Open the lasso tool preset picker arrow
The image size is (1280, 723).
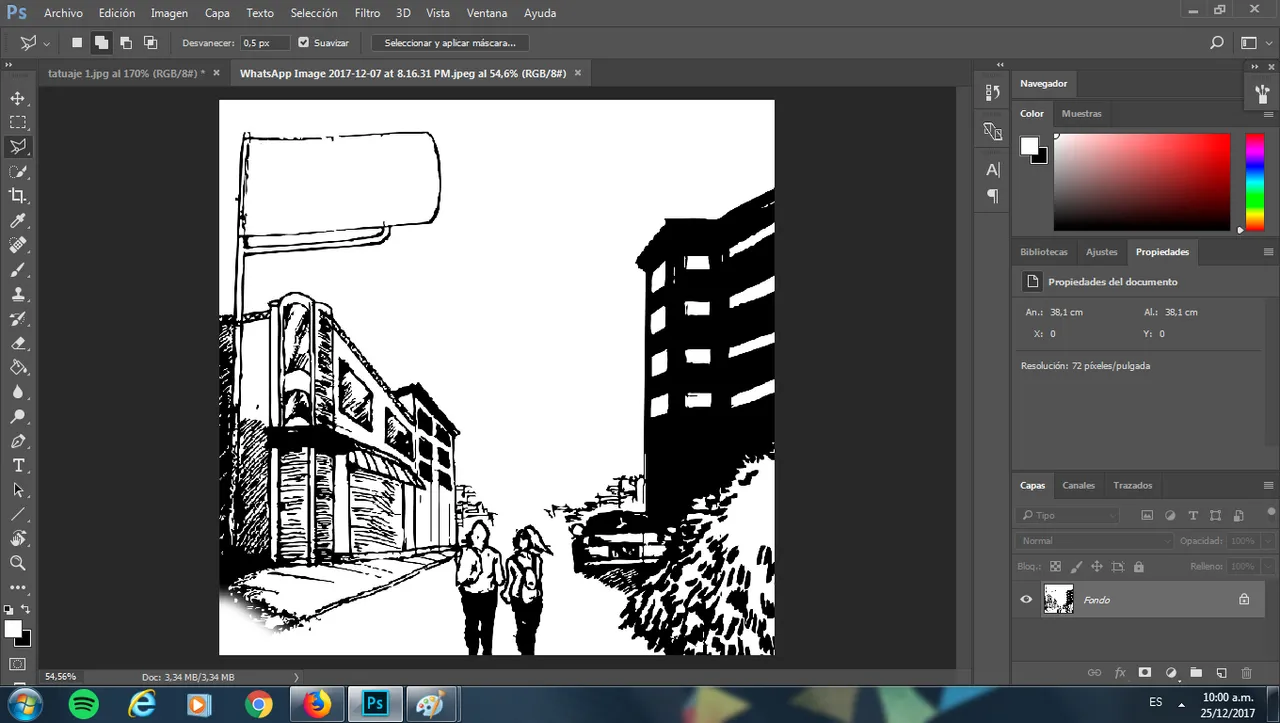point(47,44)
